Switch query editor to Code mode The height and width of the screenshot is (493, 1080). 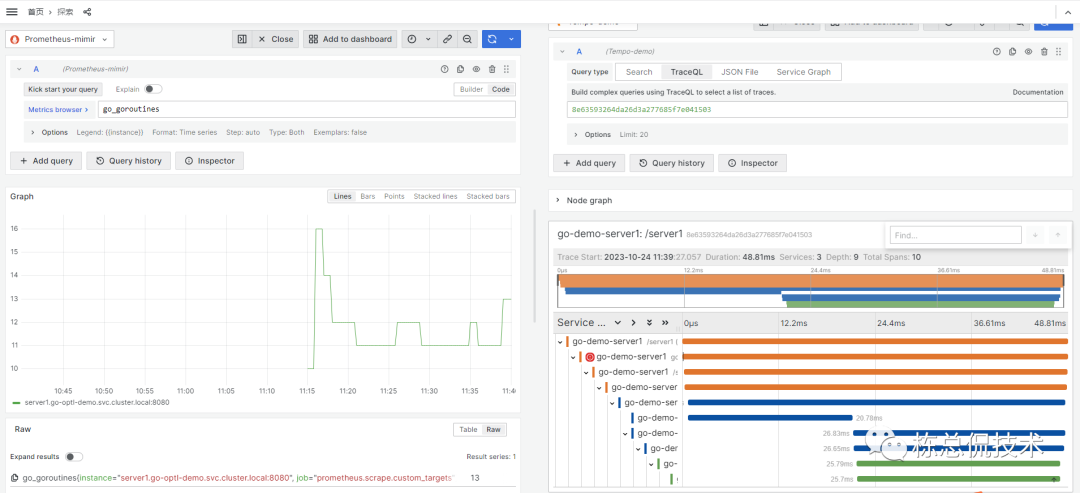(x=501, y=90)
